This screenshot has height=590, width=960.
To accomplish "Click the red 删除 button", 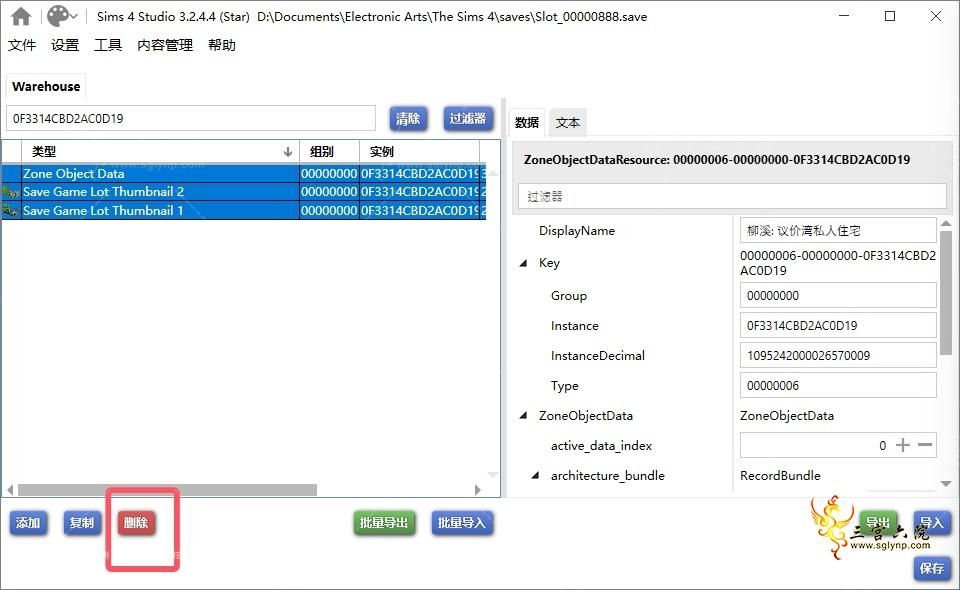I will coord(136,523).
